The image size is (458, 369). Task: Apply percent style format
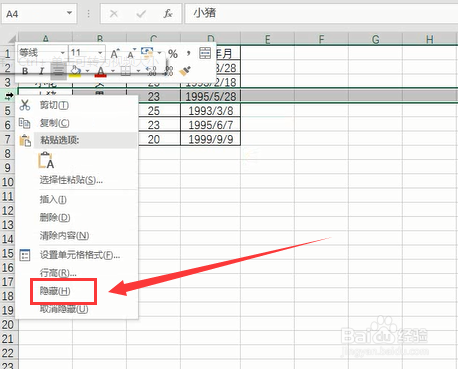pyautogui.click(x=173, y=54)
